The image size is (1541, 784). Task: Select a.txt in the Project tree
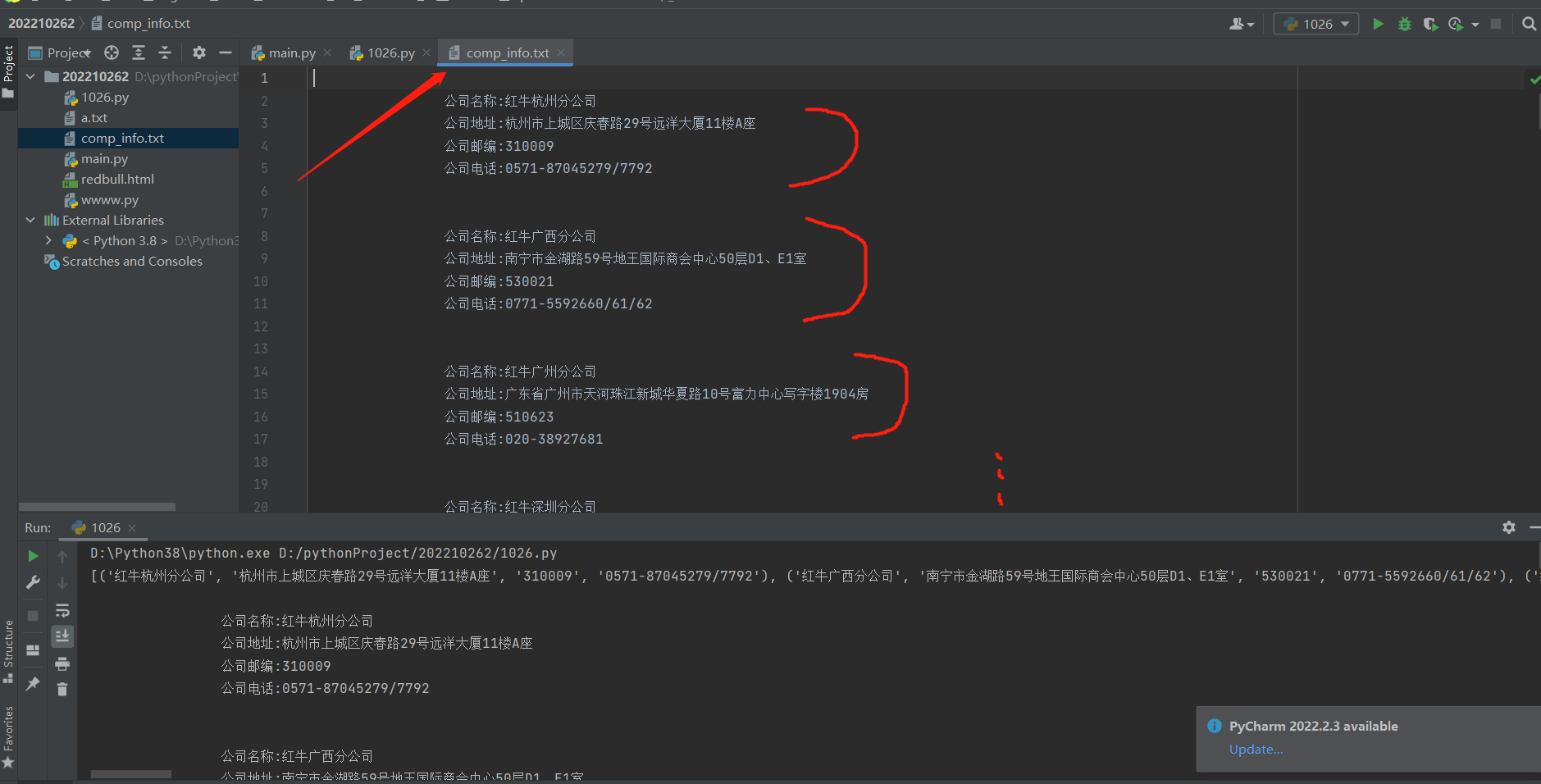[x=94, y=117]
